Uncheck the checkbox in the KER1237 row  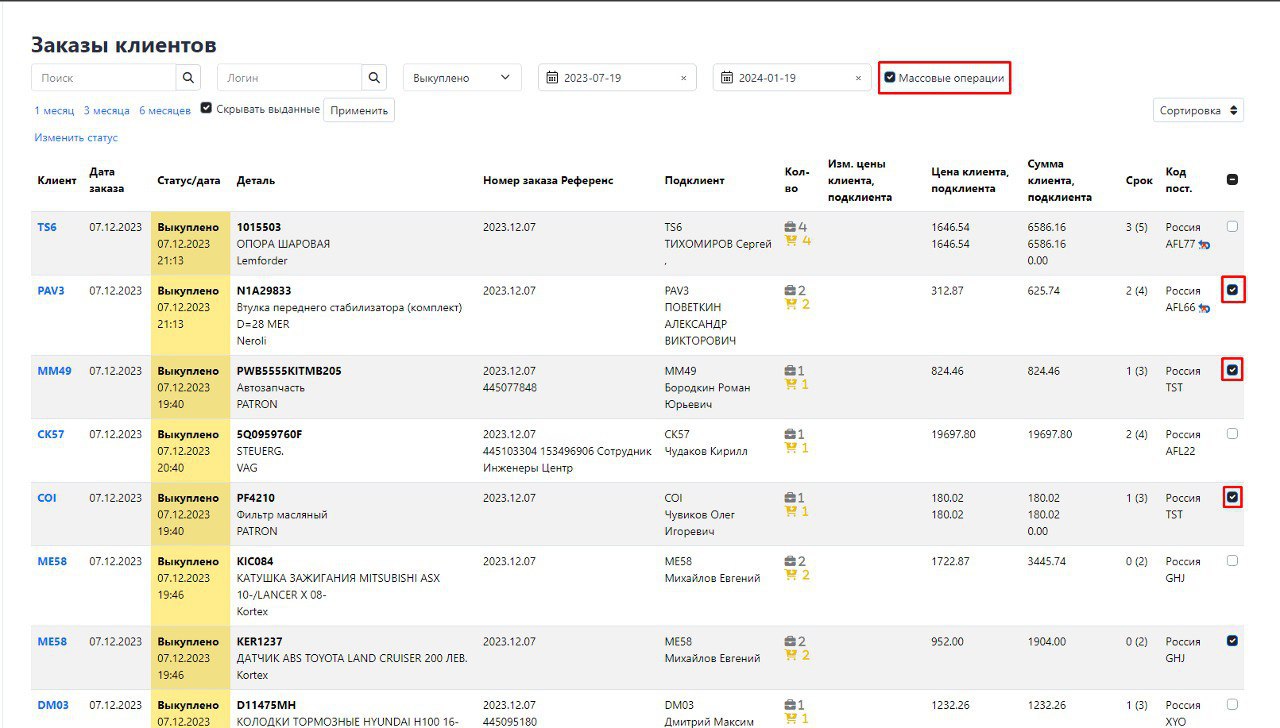coord(1232,641)
